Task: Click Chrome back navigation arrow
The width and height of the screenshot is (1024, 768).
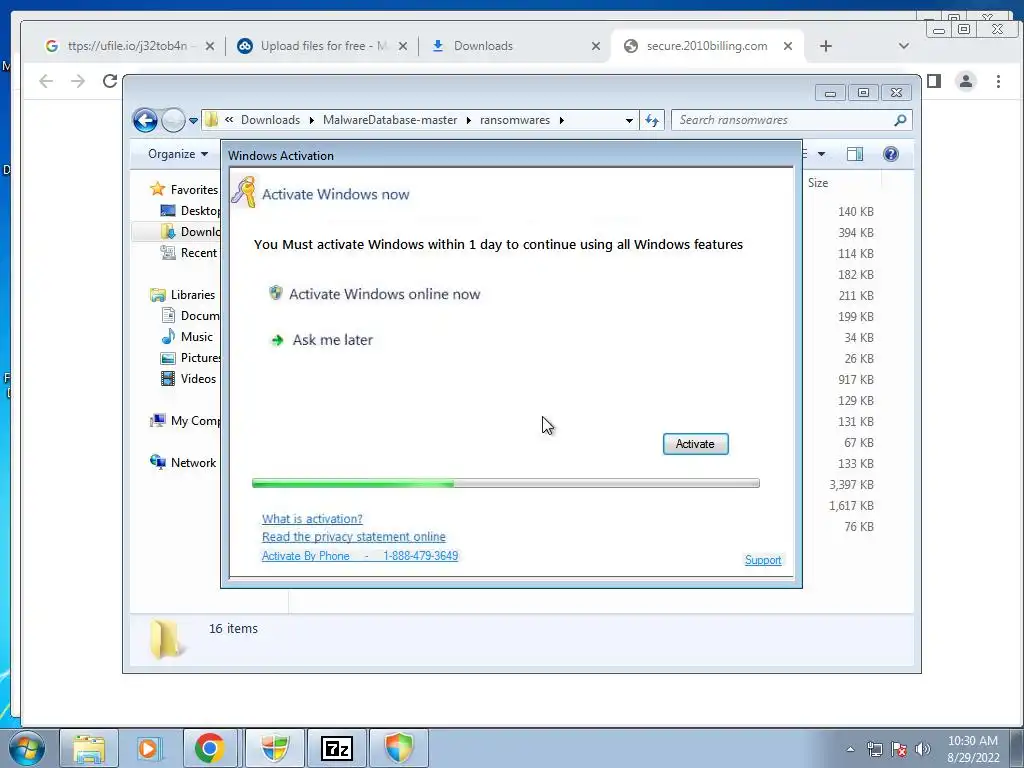Action: tap(46, 80)
